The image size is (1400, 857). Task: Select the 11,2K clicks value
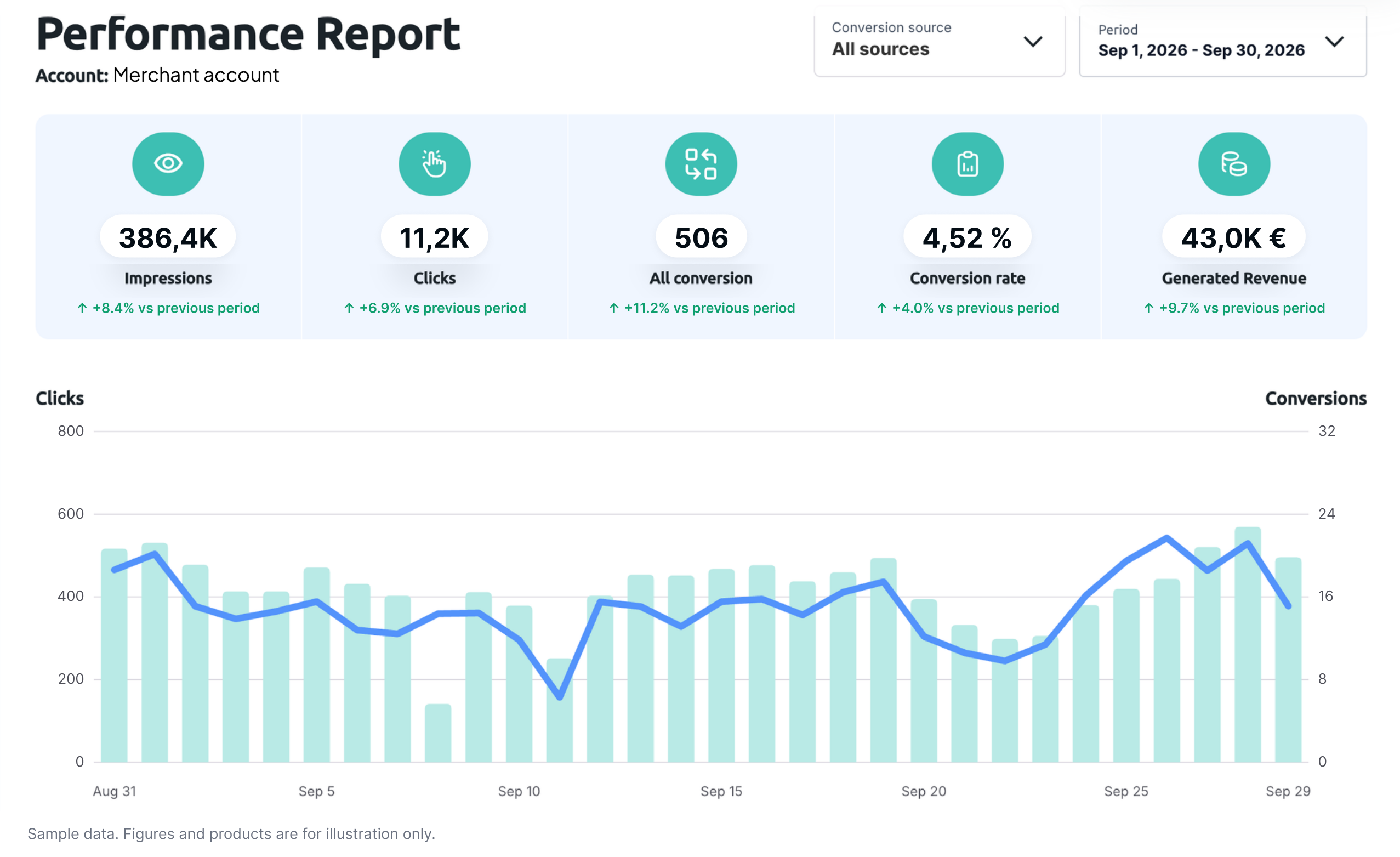pyautogui.click(x=435, y=237)
